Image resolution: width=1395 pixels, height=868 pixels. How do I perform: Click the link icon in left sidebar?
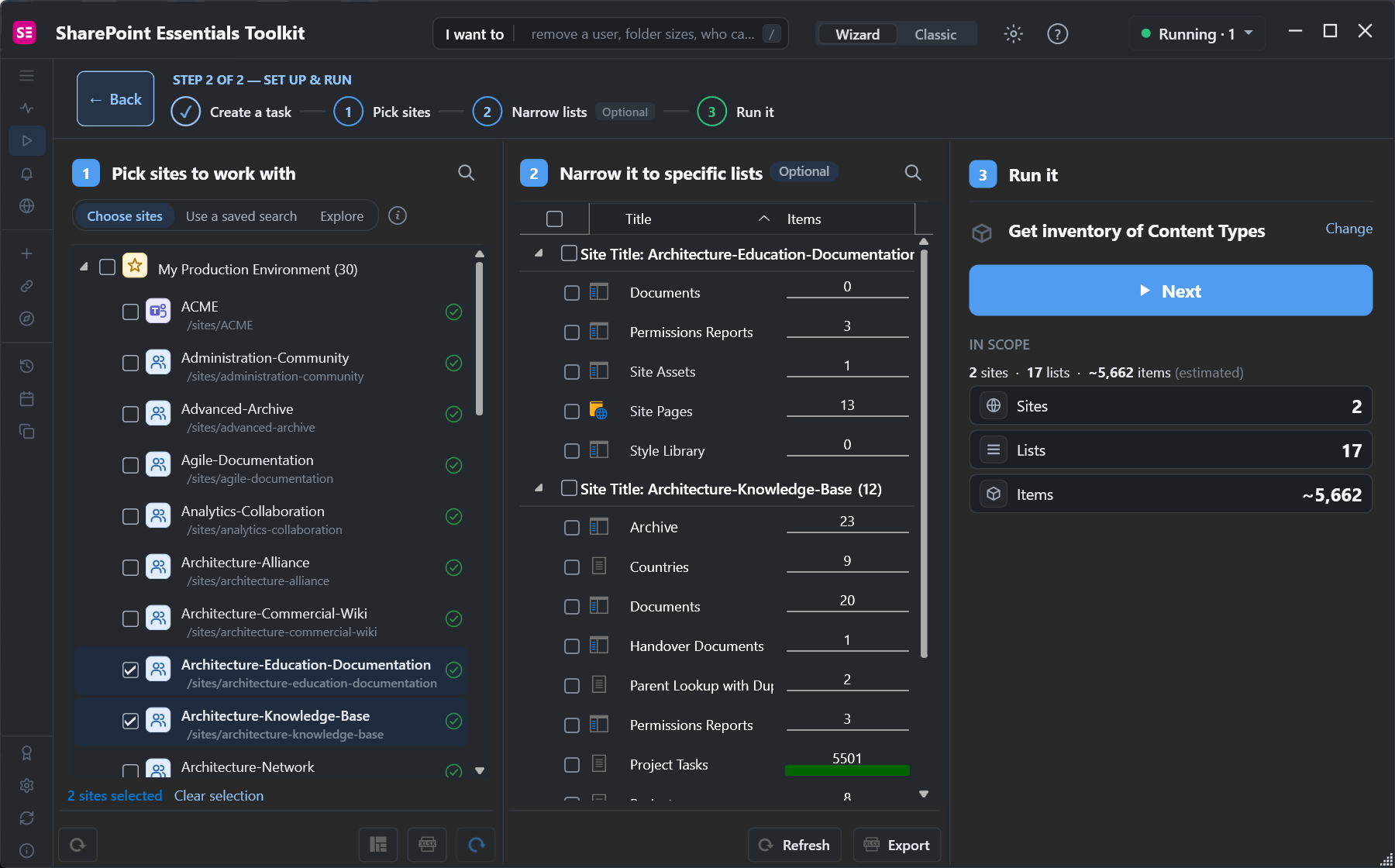coord(26,286)
